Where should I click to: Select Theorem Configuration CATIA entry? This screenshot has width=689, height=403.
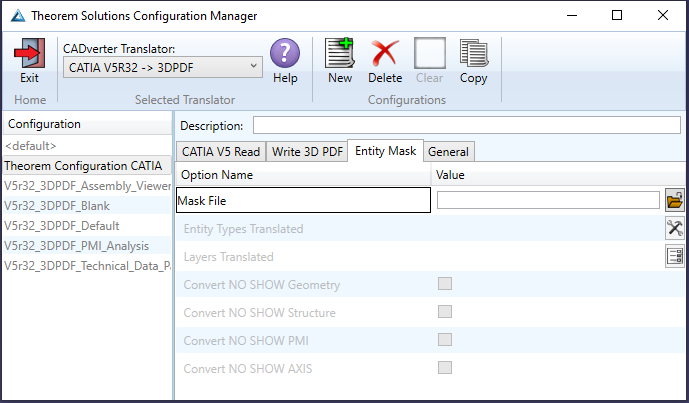click(x=87, y=166)
